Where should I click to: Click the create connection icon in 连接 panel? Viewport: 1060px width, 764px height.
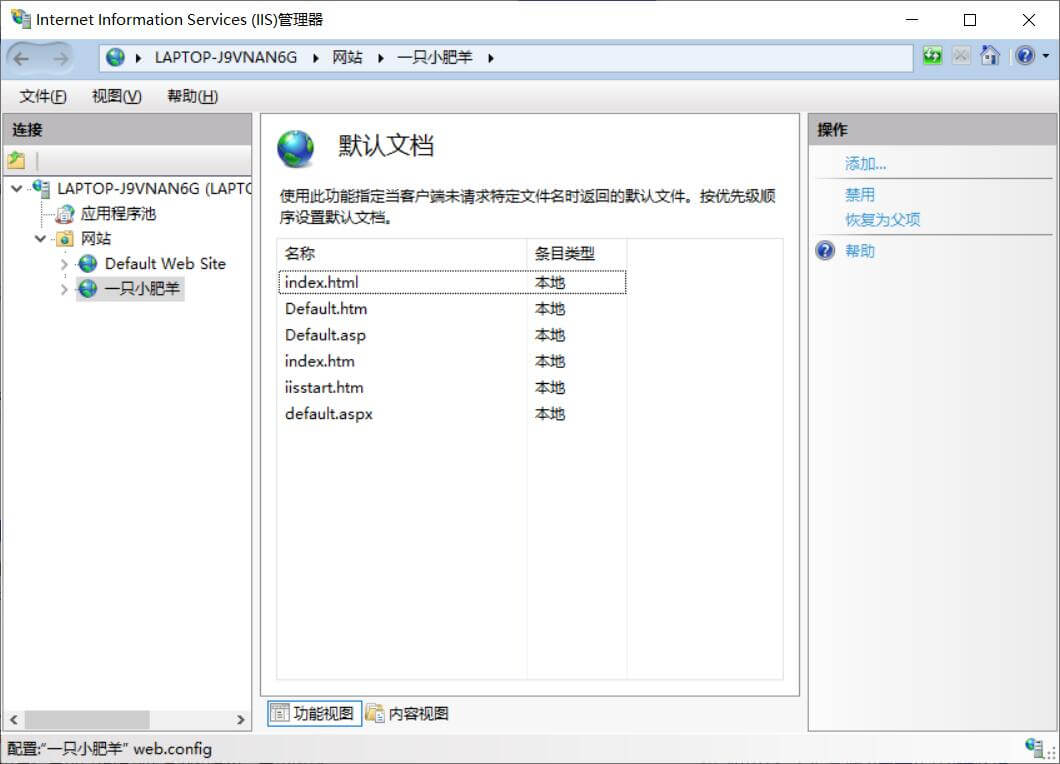[x=16, y=160]
